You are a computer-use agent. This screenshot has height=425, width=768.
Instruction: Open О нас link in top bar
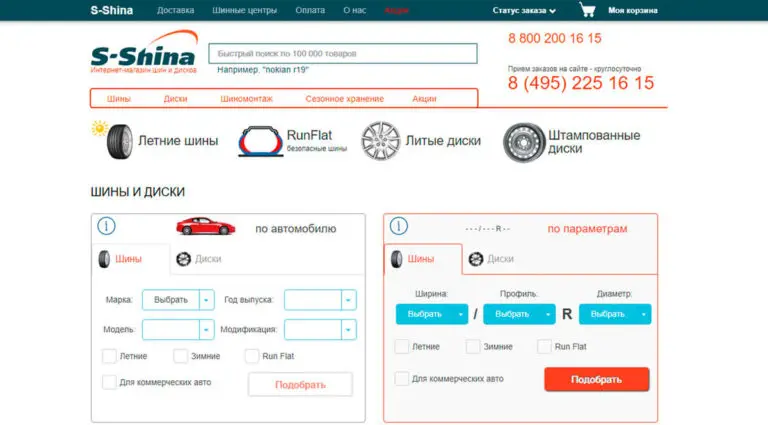[355, 10]
